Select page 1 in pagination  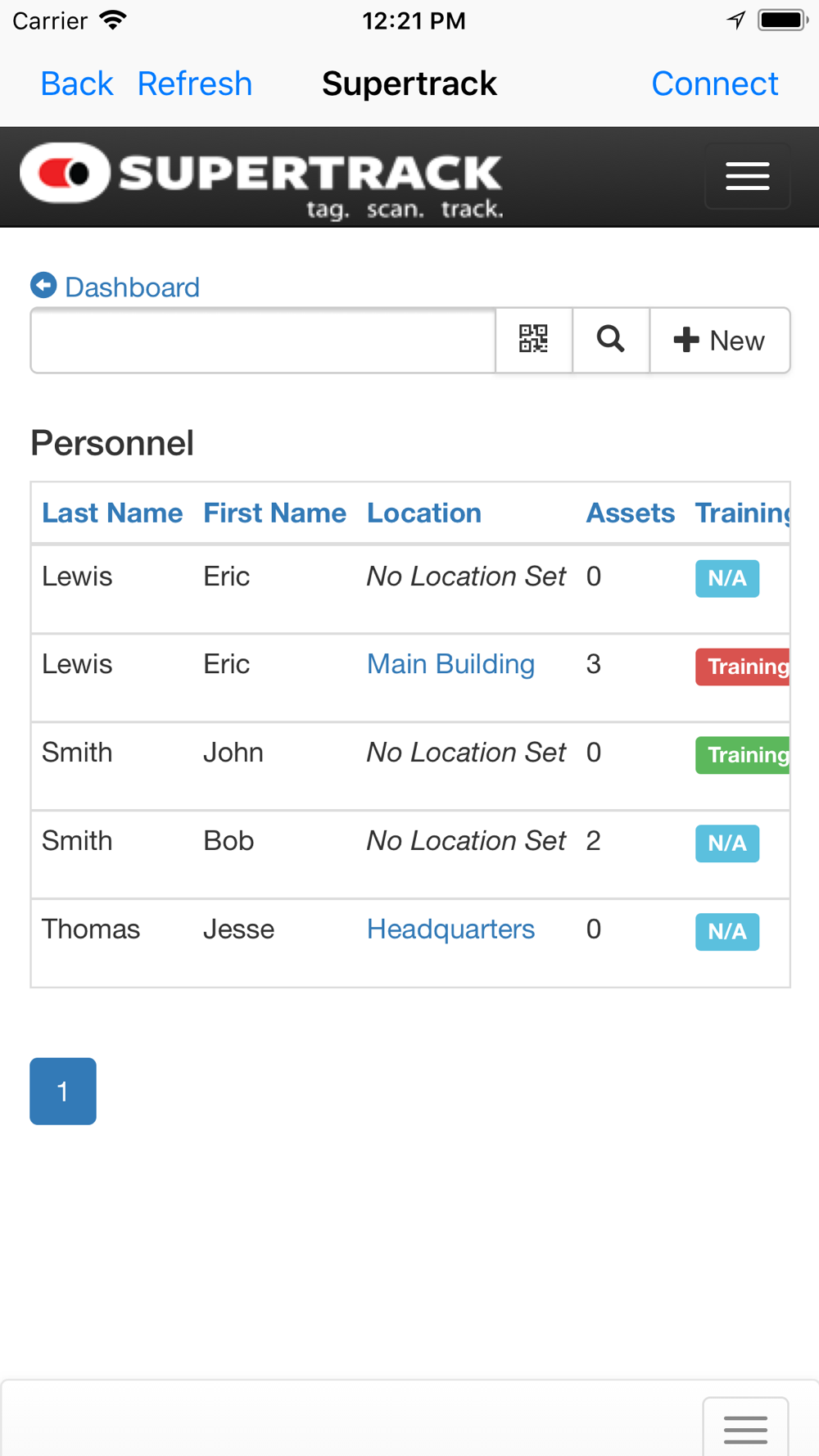tap(63, 1091)
